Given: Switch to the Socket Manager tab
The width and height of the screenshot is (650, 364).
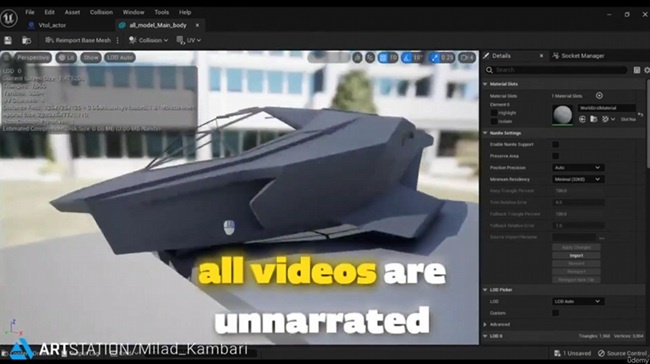Looking at the screenshot, I should [x=578, y=56].
